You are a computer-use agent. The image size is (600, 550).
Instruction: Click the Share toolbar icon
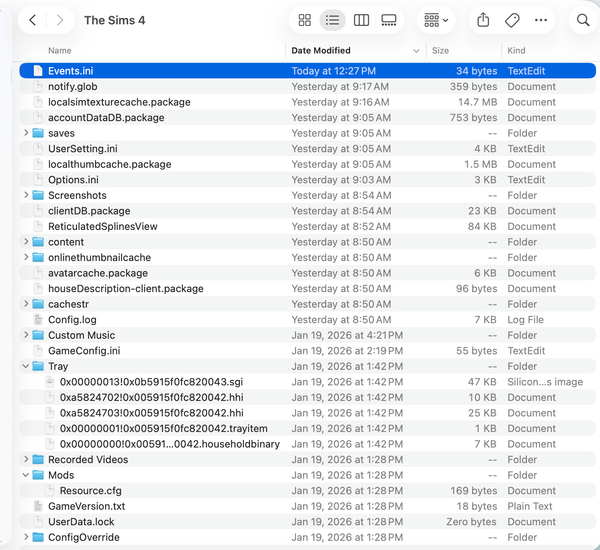click(x=483, y=20)
